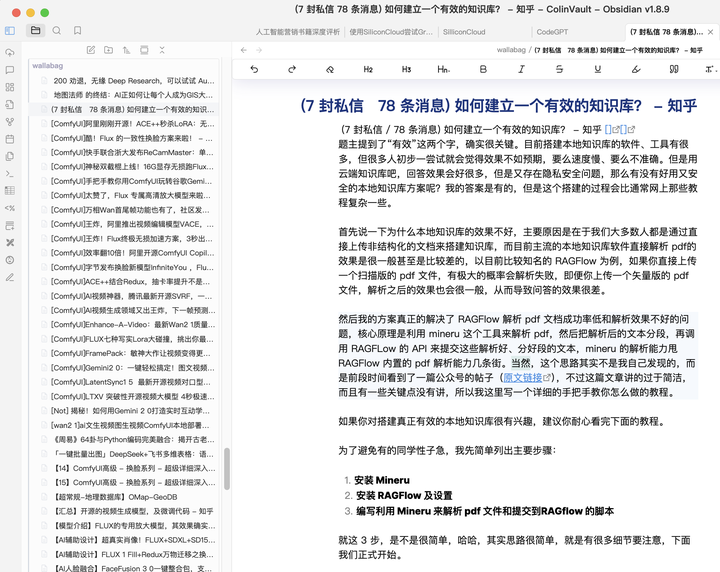Create a new note in explorer
This screenshot has height=572, width=720.
(91, 50)
